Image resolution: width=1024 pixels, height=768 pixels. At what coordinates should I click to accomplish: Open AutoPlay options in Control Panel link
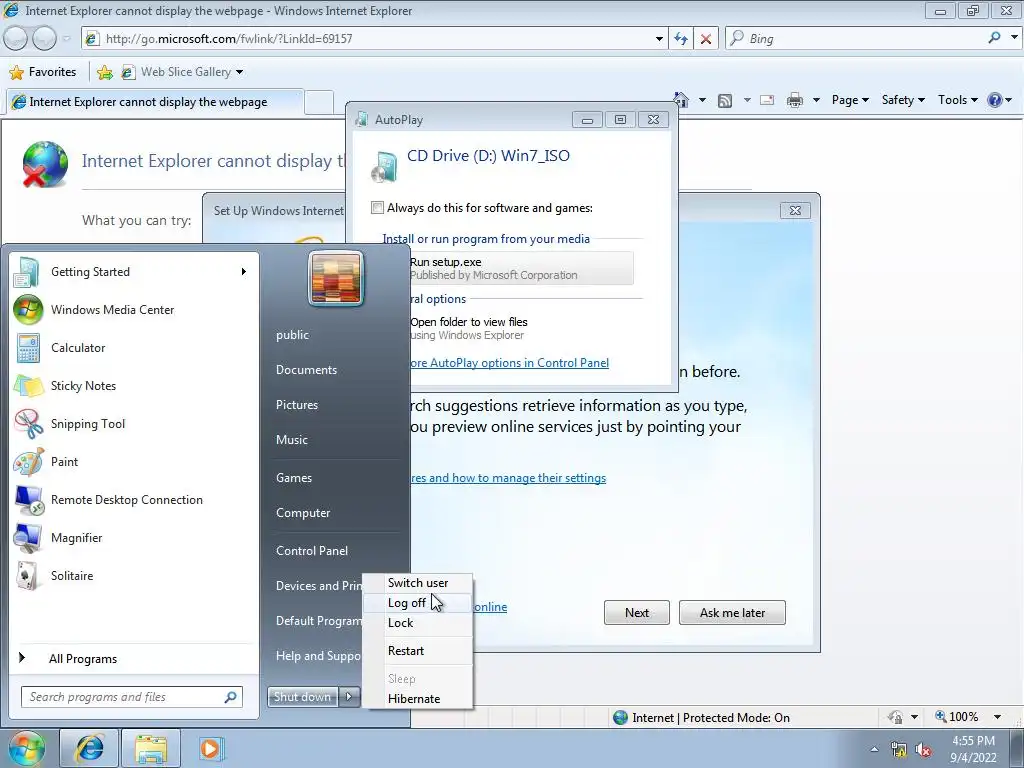click(x=509, y=363)
